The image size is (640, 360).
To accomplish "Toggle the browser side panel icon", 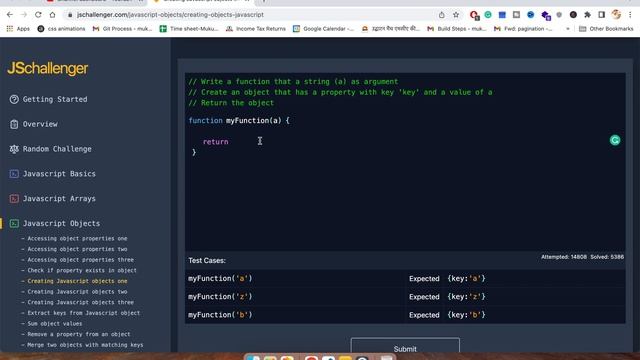I will point(602,15).
